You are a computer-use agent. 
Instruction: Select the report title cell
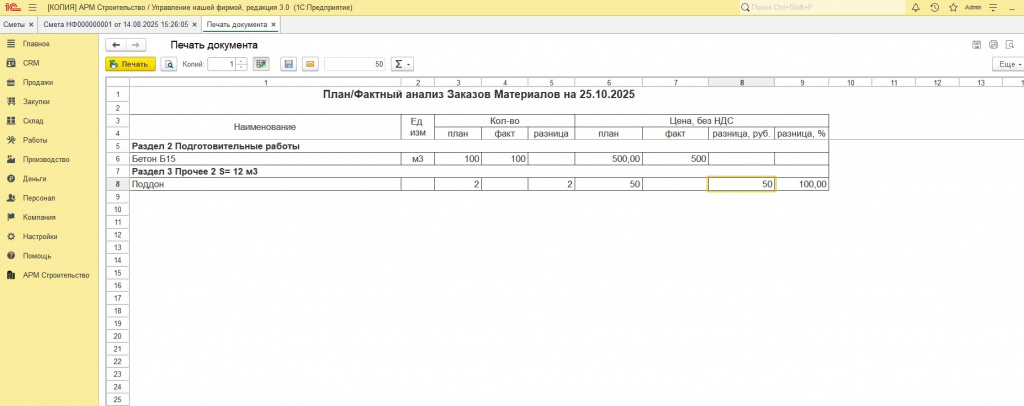pyautogui.click(x=479, y=95)
